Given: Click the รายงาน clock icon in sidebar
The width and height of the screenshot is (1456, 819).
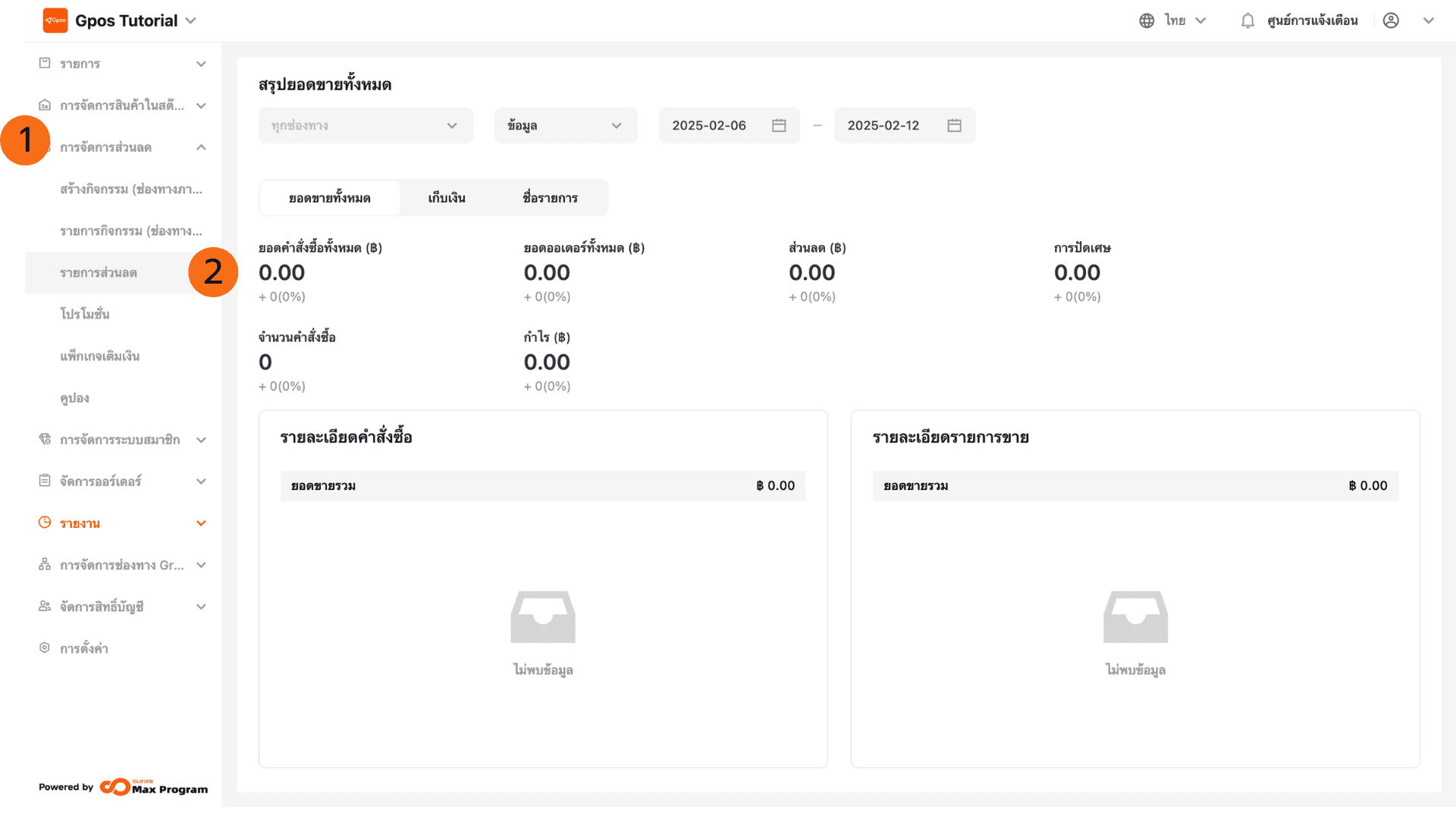Looking at the screenshot, I should [x=45, y=522].
